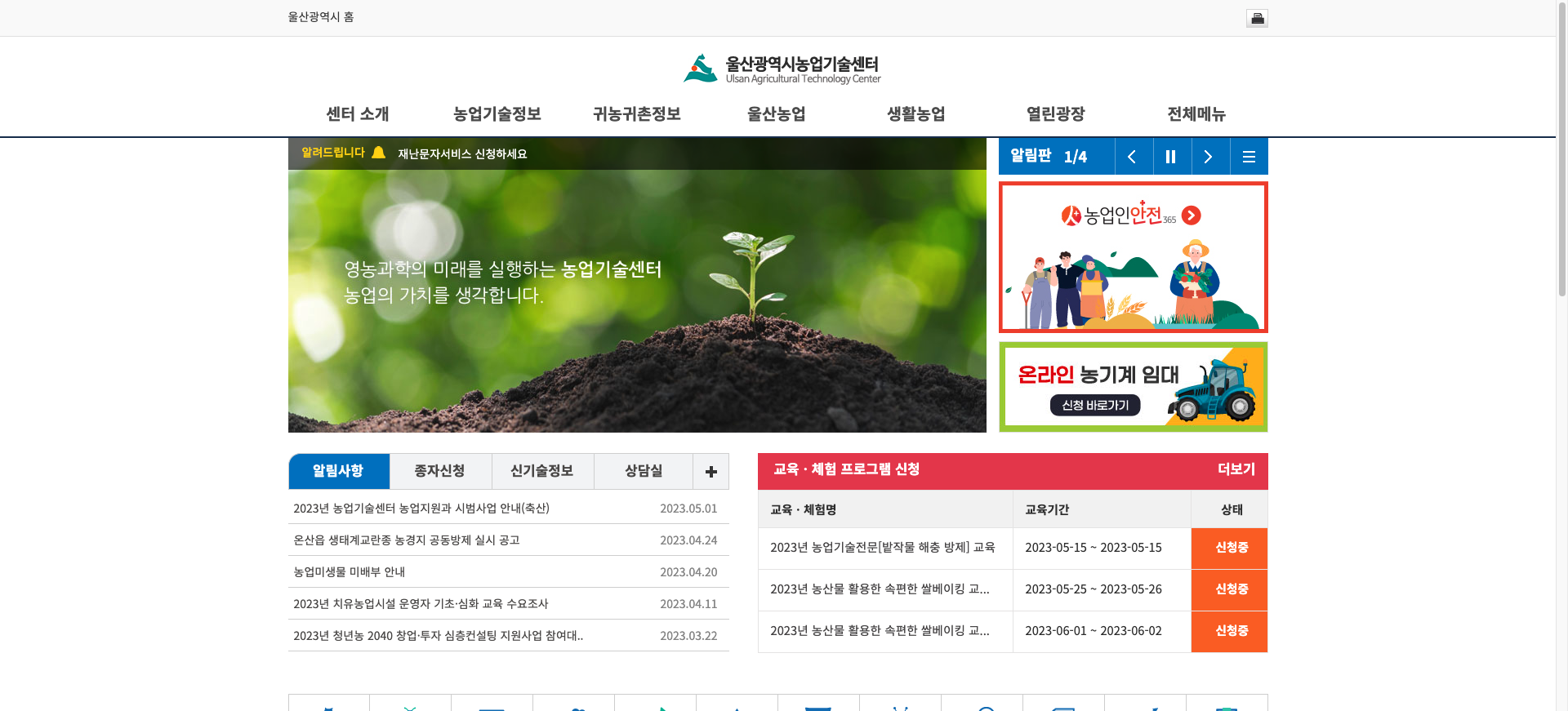Open the 귀농귀촌정보 menu
The width and height of the screenshot is (1568, 711).
tap(636, 114)
